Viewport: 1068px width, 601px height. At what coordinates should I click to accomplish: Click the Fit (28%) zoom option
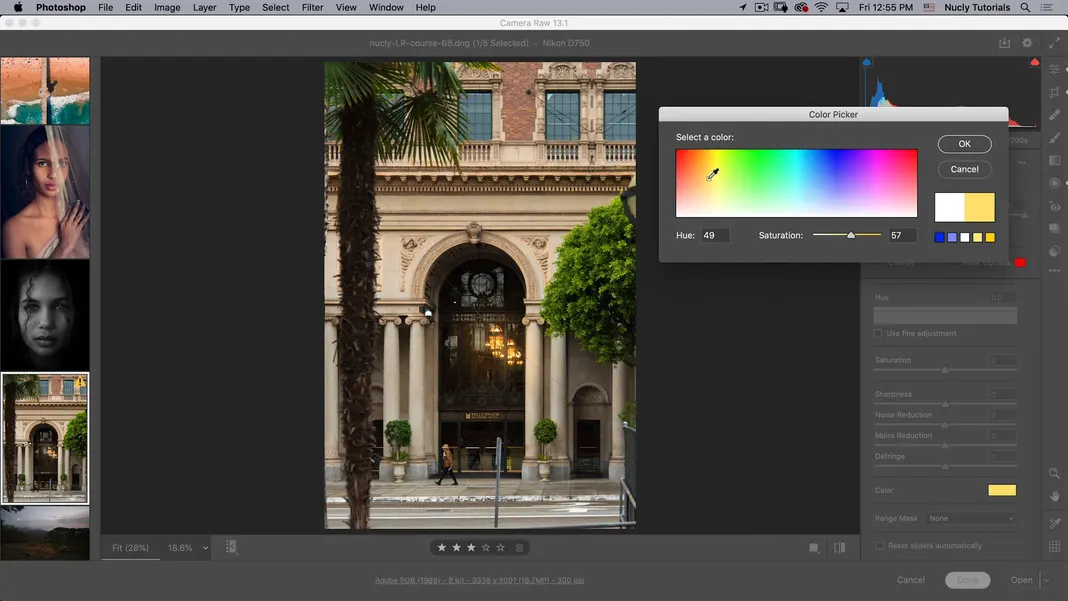click(x=130, y=548)
